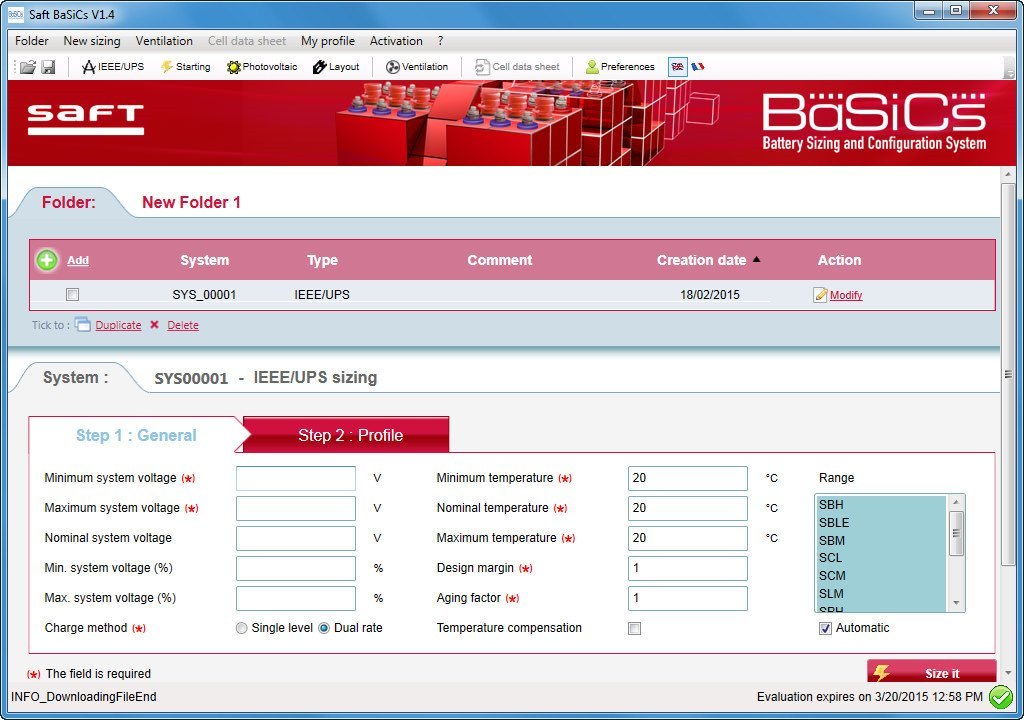Select SCL in the Range list

click(x=830, y=558)
